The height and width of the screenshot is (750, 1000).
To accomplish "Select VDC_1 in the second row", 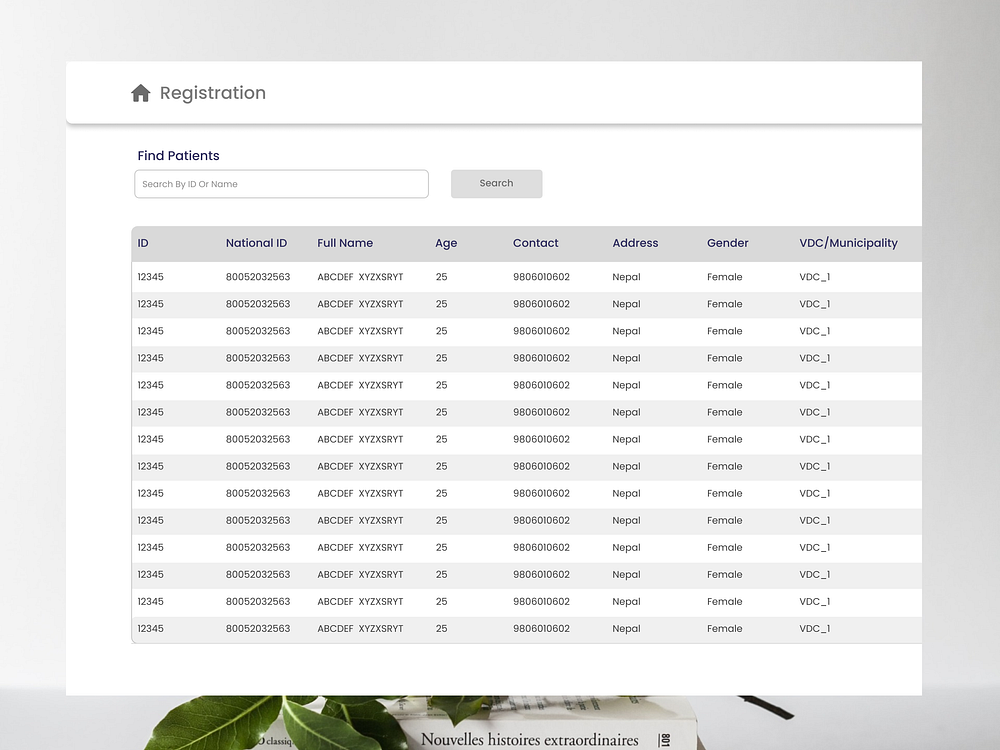I will pos(814,304).
